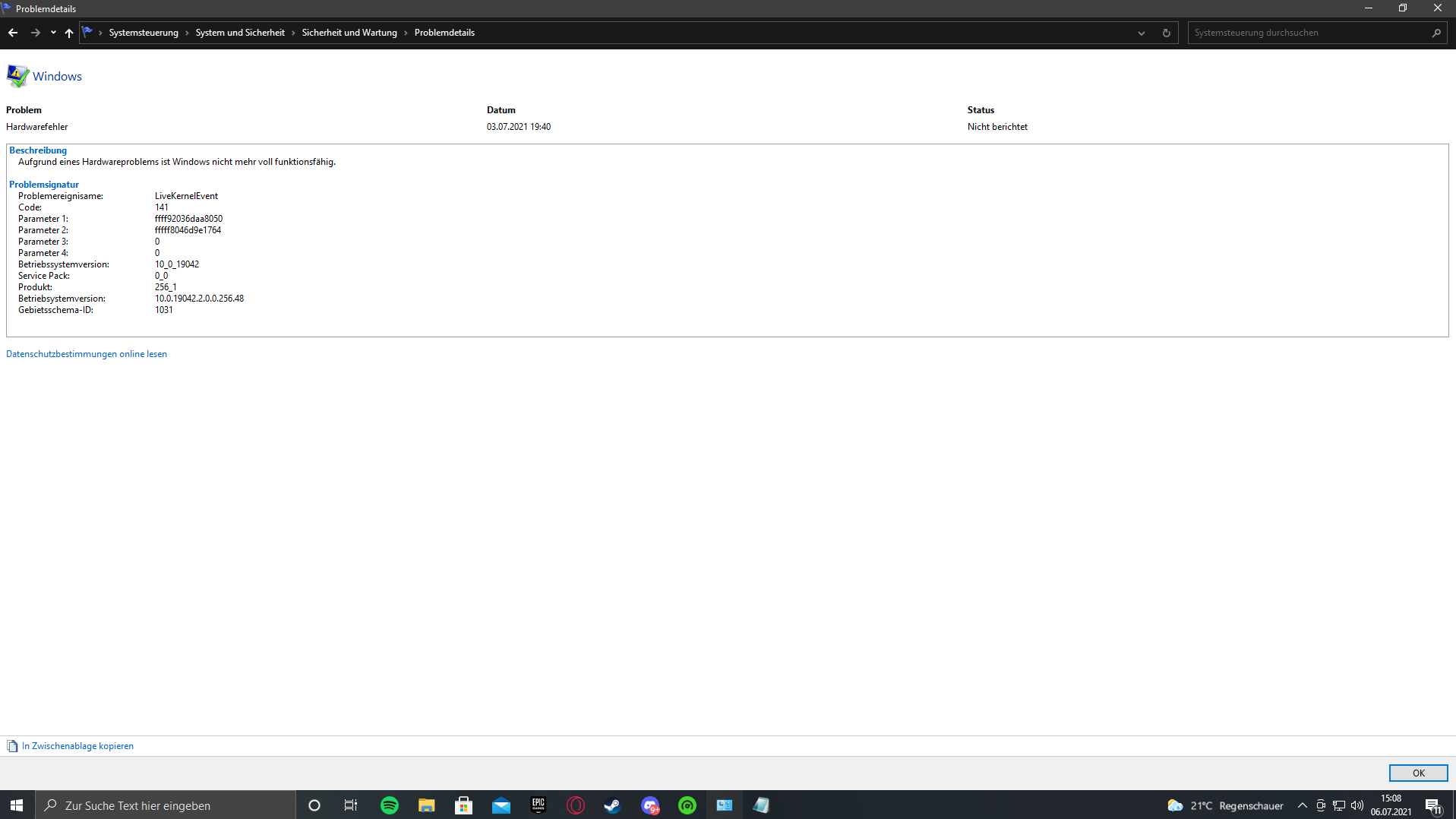Screen dimensions: 1456x819
Task: Select Parameter 2 value fffff8046d9e1764
Action: (188, 230)
